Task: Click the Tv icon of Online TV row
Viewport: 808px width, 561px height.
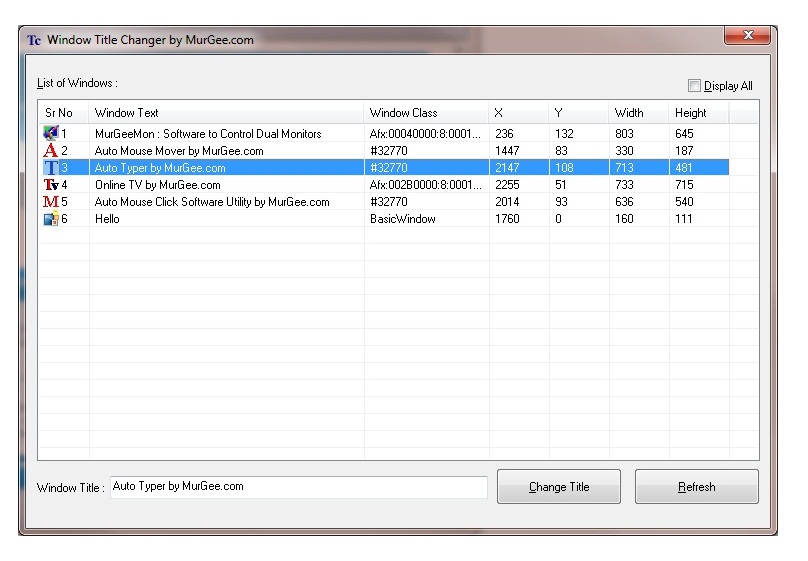Action: [50, 184]
